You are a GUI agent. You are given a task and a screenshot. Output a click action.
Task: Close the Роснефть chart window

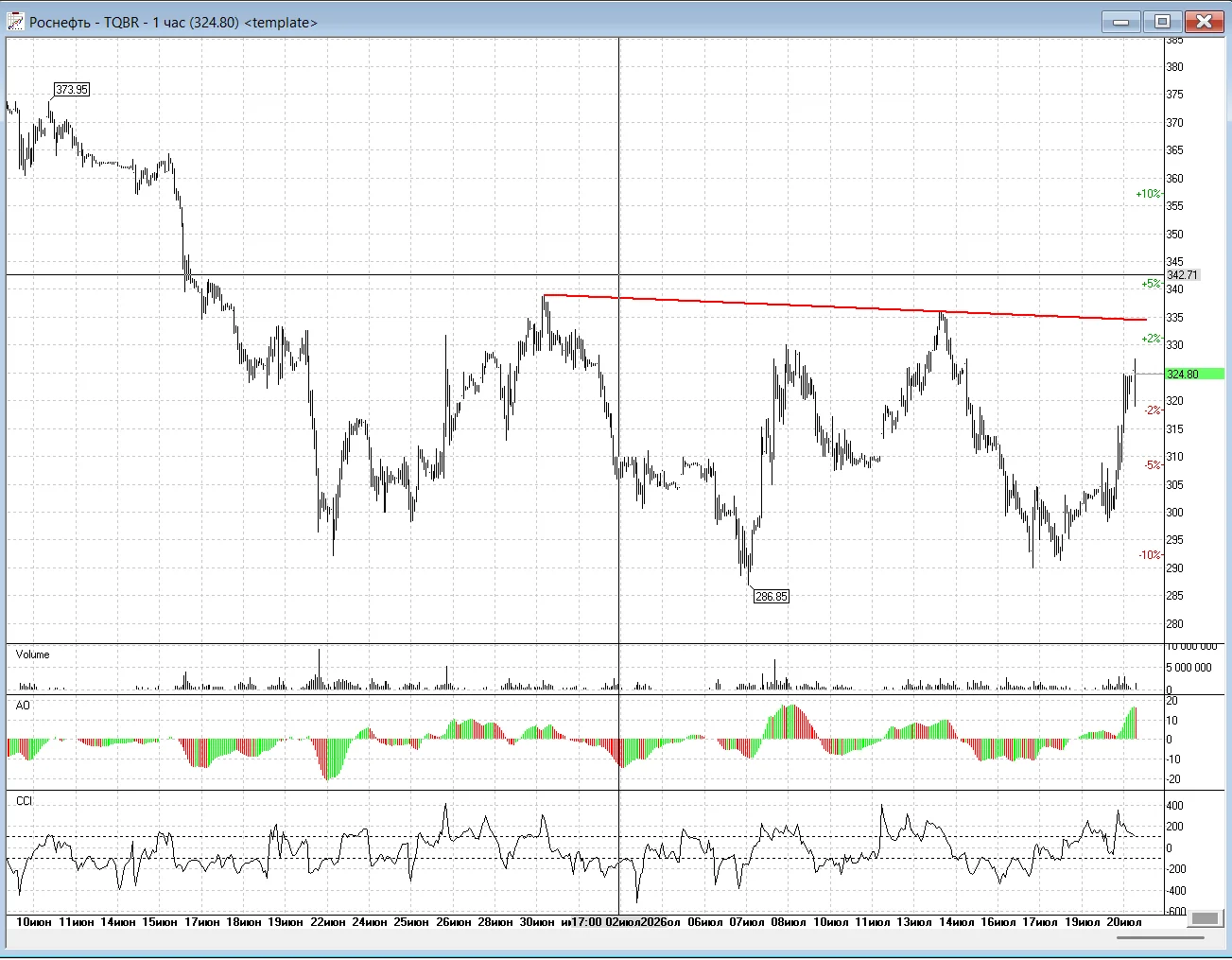(1205, 22)
